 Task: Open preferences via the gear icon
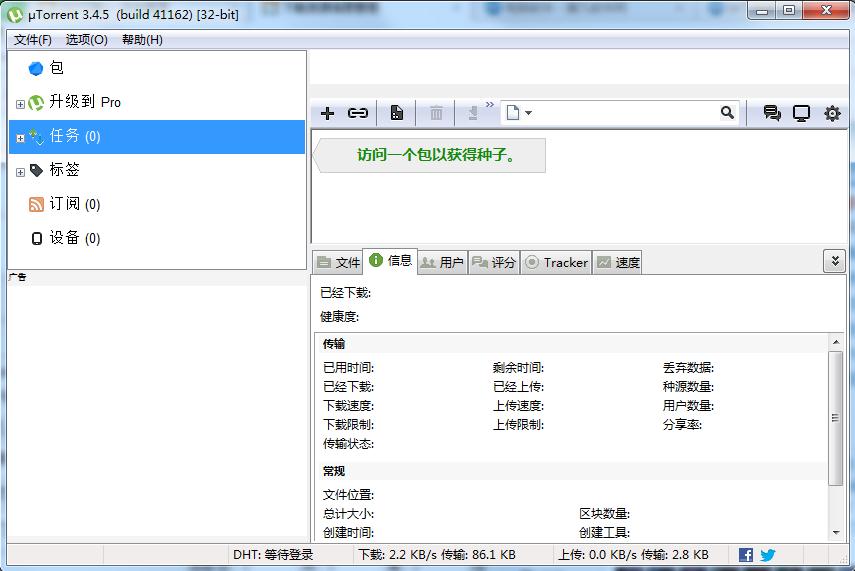click(832, 113)
